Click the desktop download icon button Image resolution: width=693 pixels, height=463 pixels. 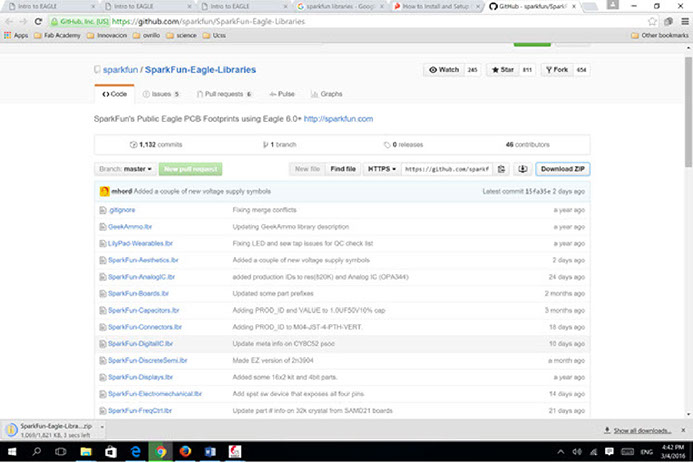522,169
